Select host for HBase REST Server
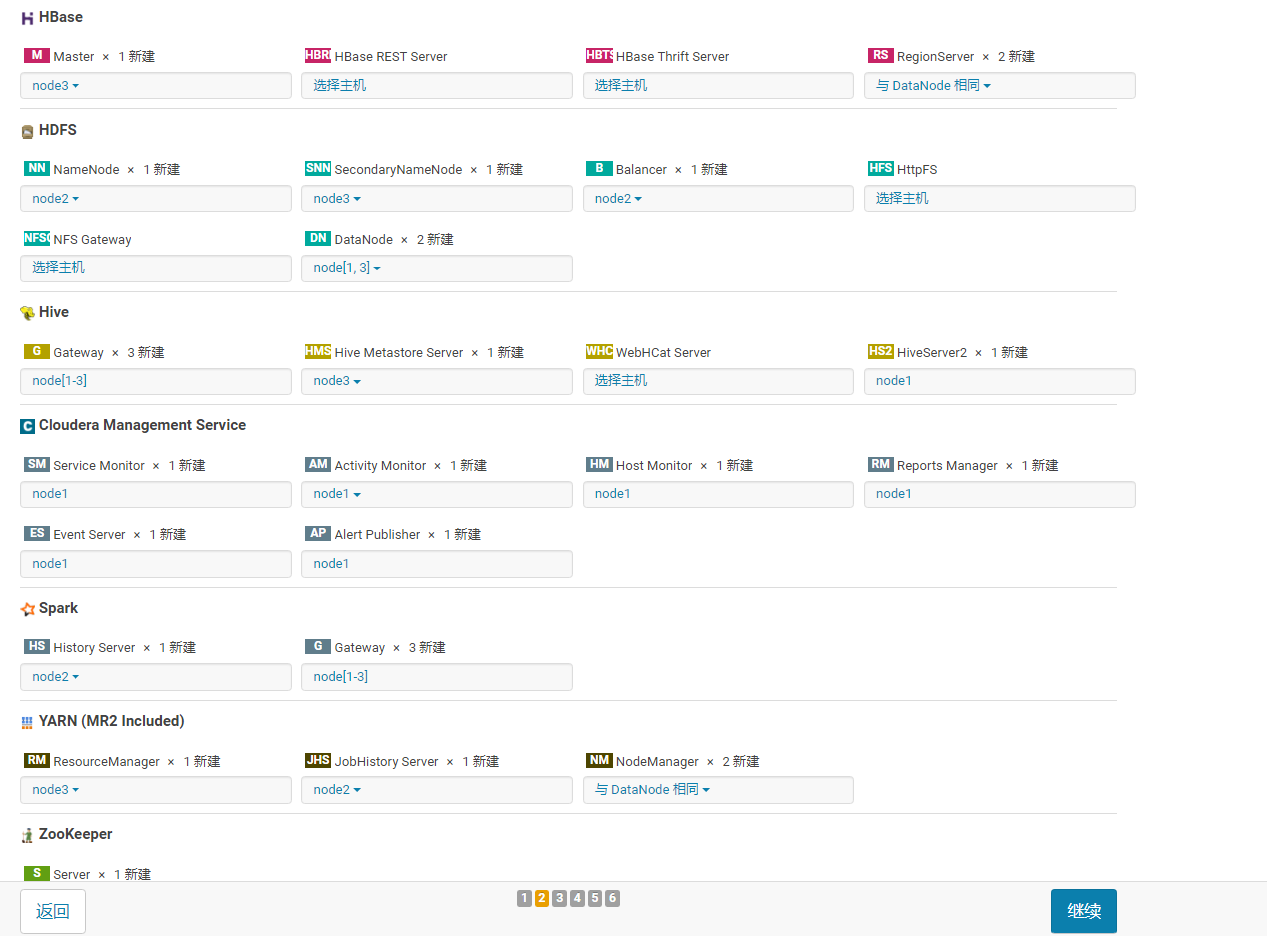The image size is (1267, 936). coord(437,86)
